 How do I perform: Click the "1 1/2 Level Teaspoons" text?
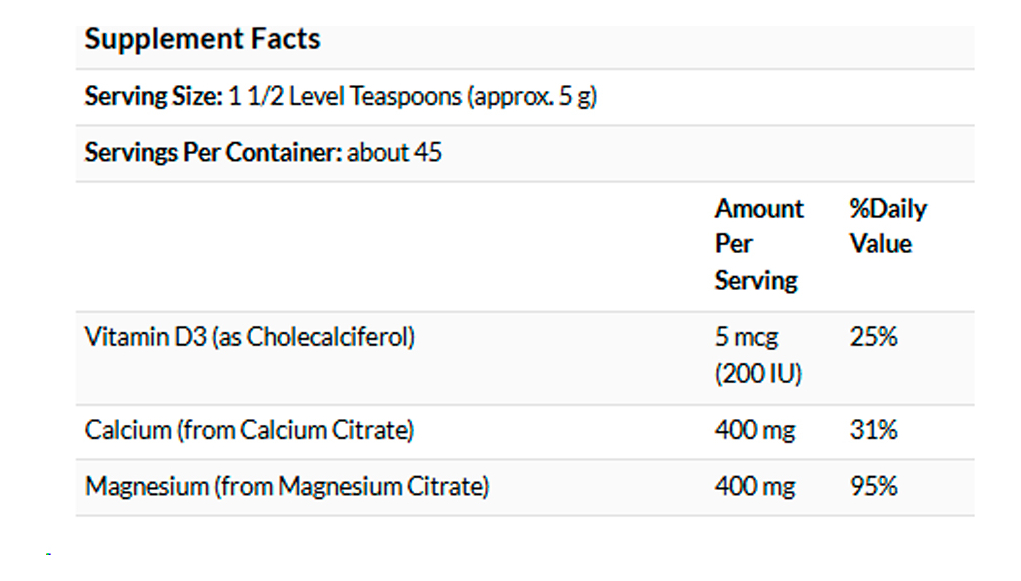(x=344, y=97)
